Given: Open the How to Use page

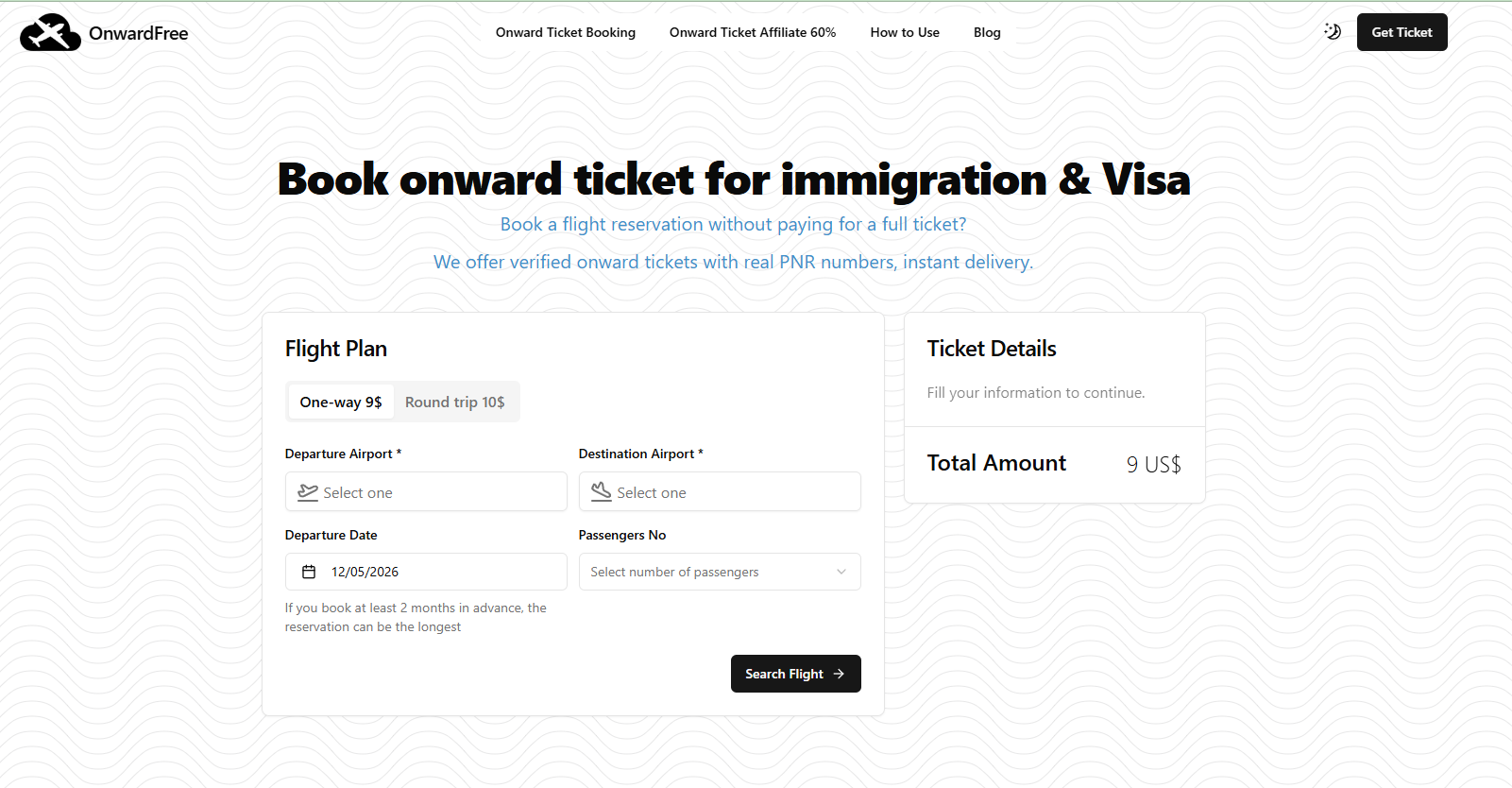Looking at the screenshot, I should point(905,32).
